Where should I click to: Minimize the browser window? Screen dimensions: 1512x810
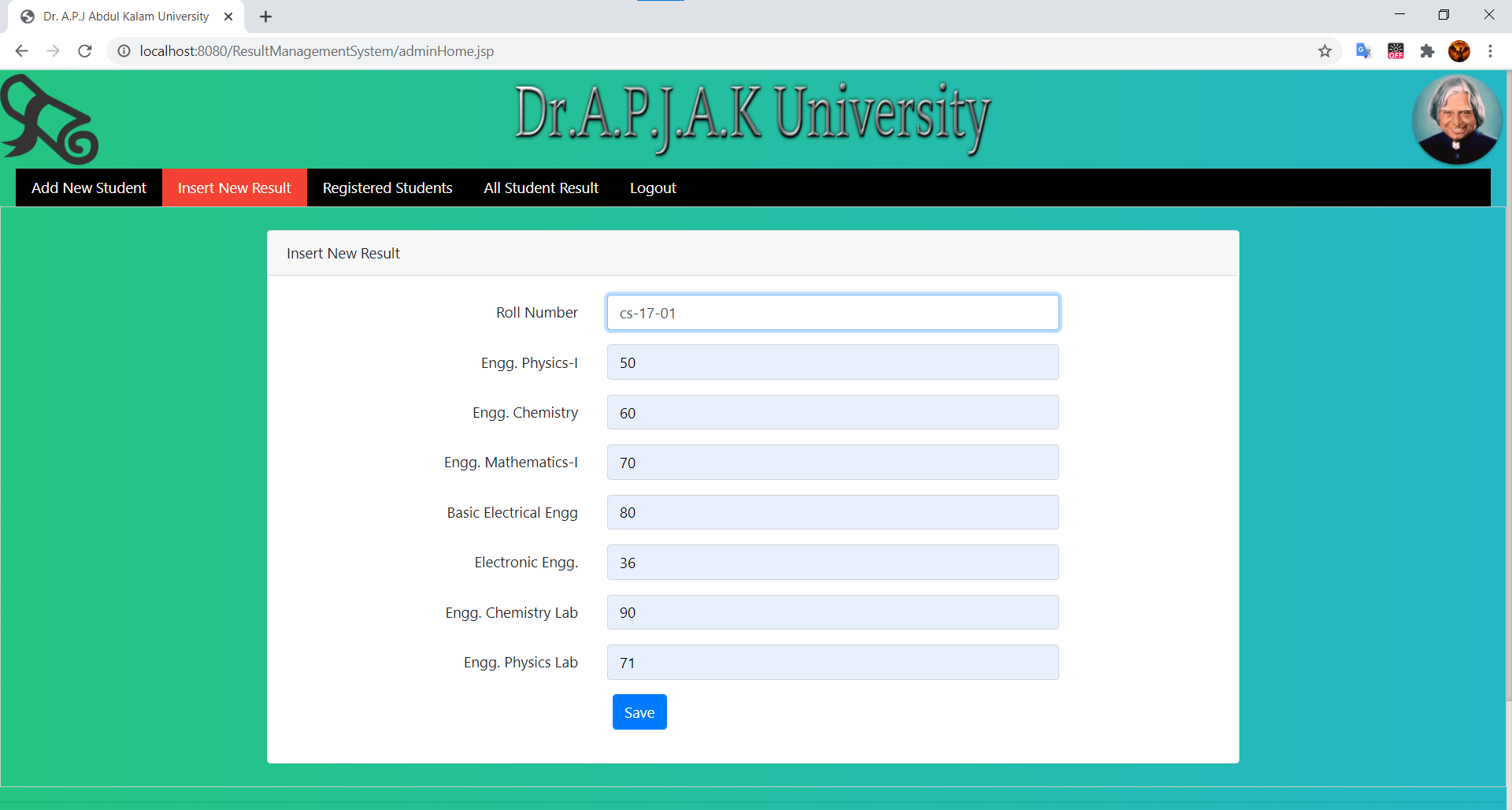click(1399, 15)
